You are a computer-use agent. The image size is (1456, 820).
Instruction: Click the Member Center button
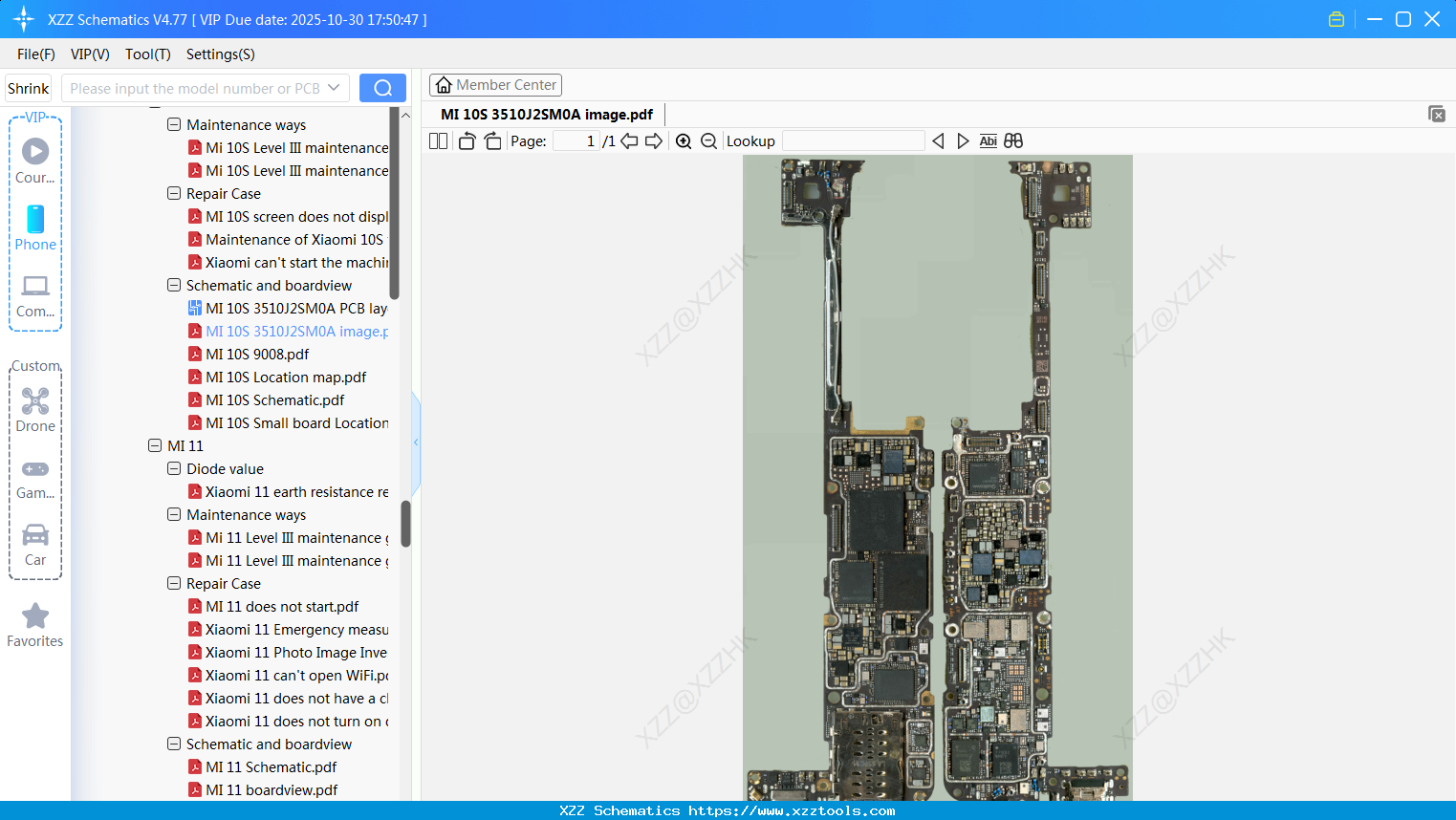pos(495,84)
